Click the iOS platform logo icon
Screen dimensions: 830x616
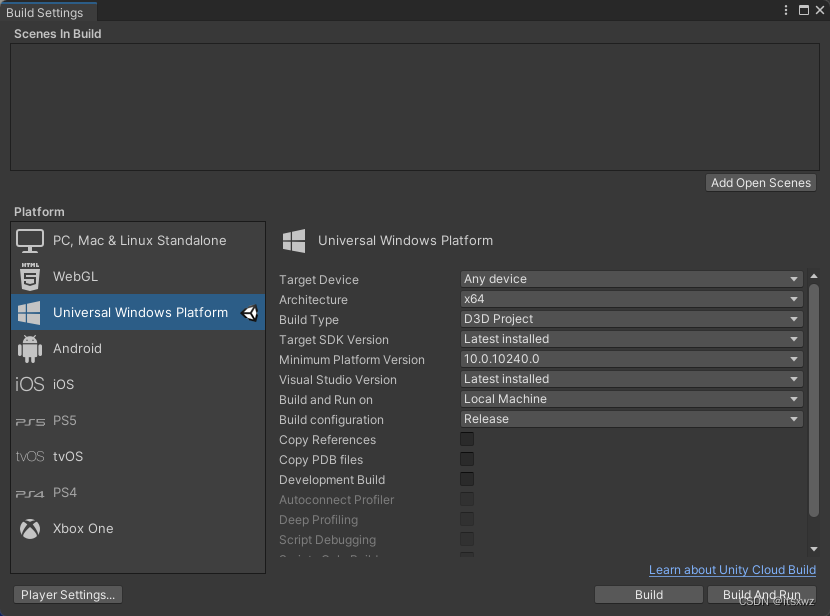30,384
